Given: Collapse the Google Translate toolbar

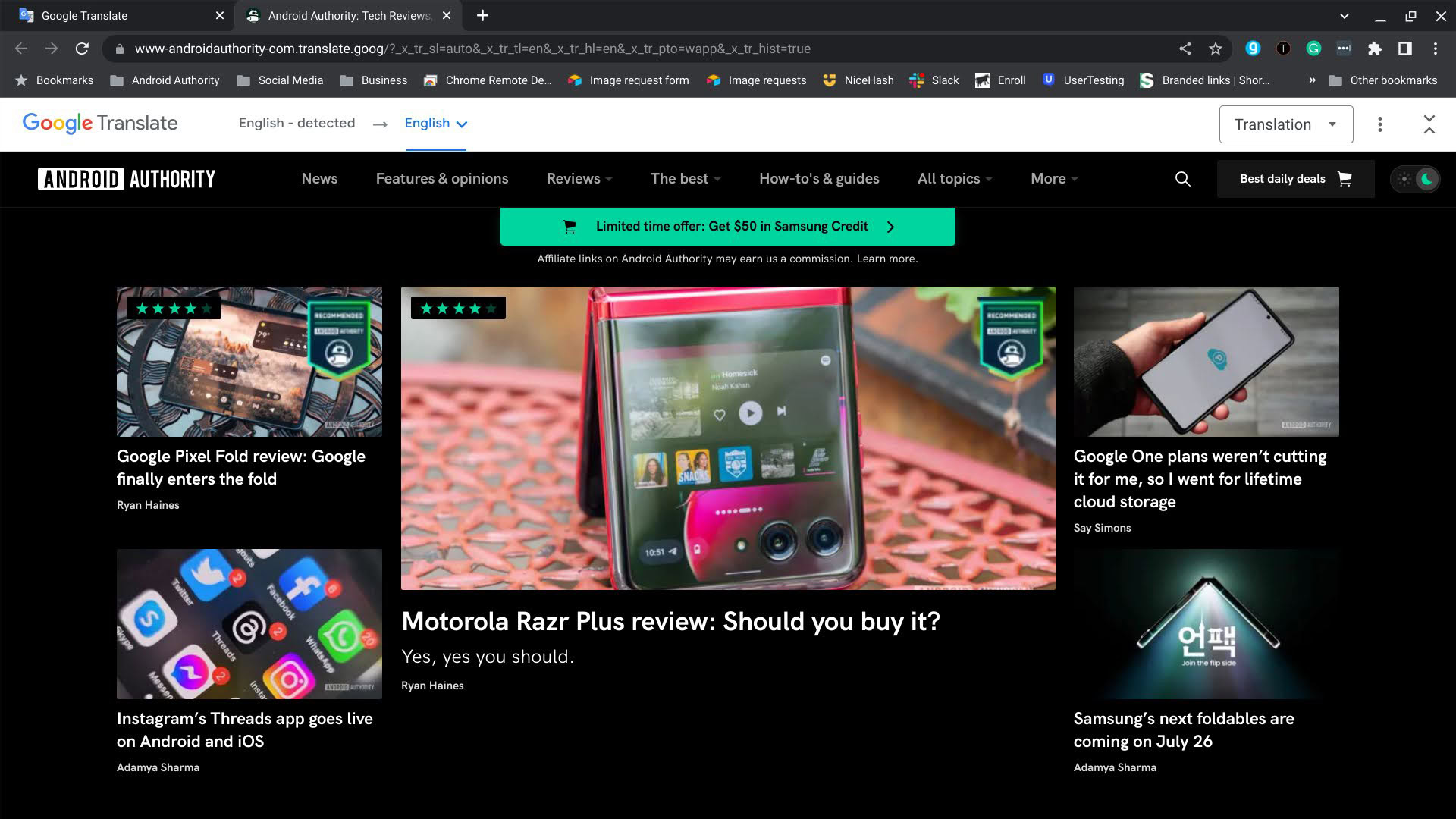Looking at the screenshot, I should click(1429, 124).
